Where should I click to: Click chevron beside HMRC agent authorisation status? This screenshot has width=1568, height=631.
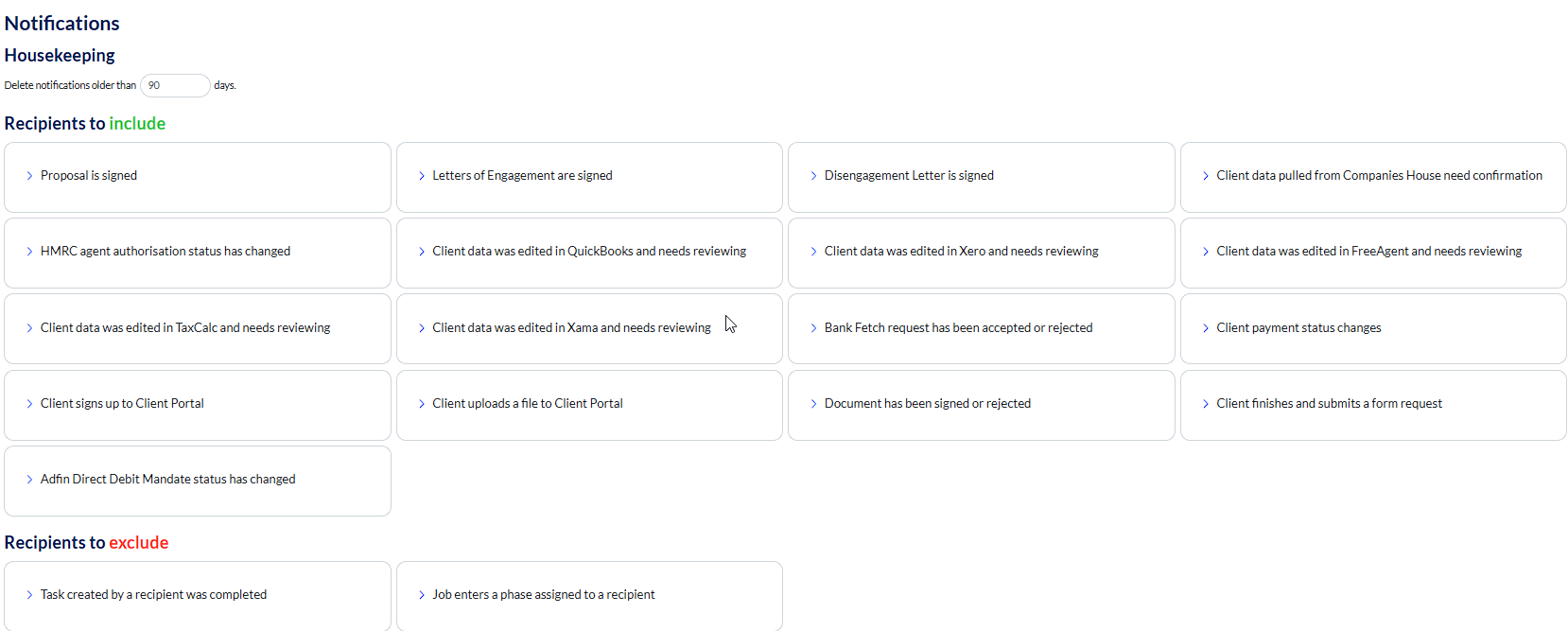[x=30, y=252]
